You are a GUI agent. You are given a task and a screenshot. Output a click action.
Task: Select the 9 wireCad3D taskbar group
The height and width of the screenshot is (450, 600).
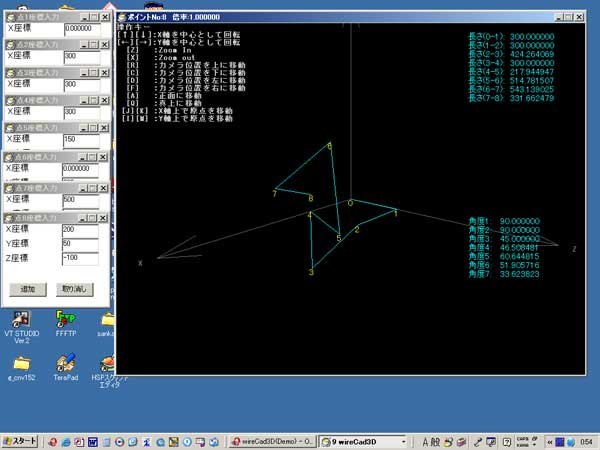(x=365, y=441)
